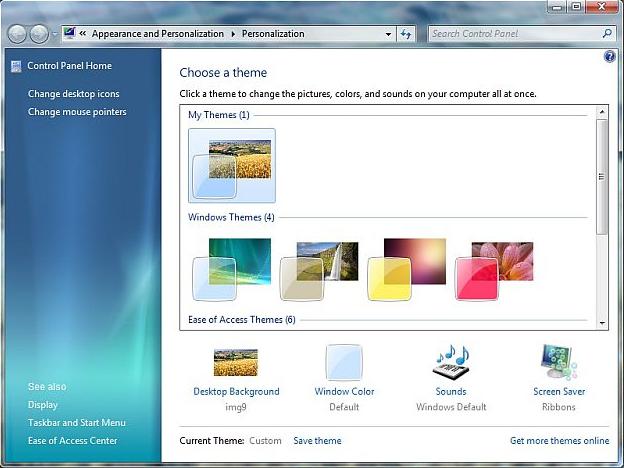Open recent pages dropdown next to Forward button
This screenshot has height=468, width=624.
54,34
